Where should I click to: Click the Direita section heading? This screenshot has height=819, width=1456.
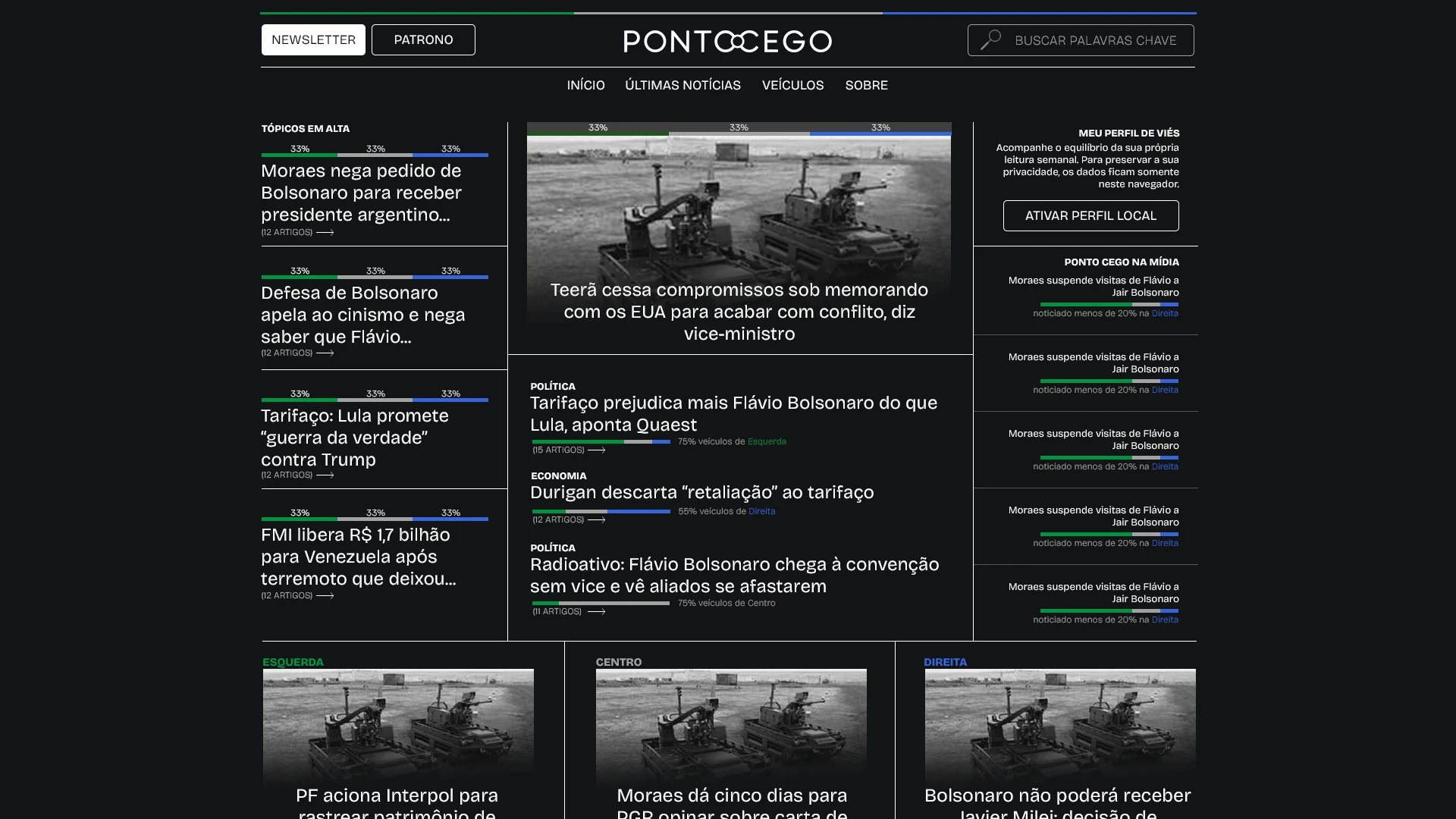click(x=945, y=662)
